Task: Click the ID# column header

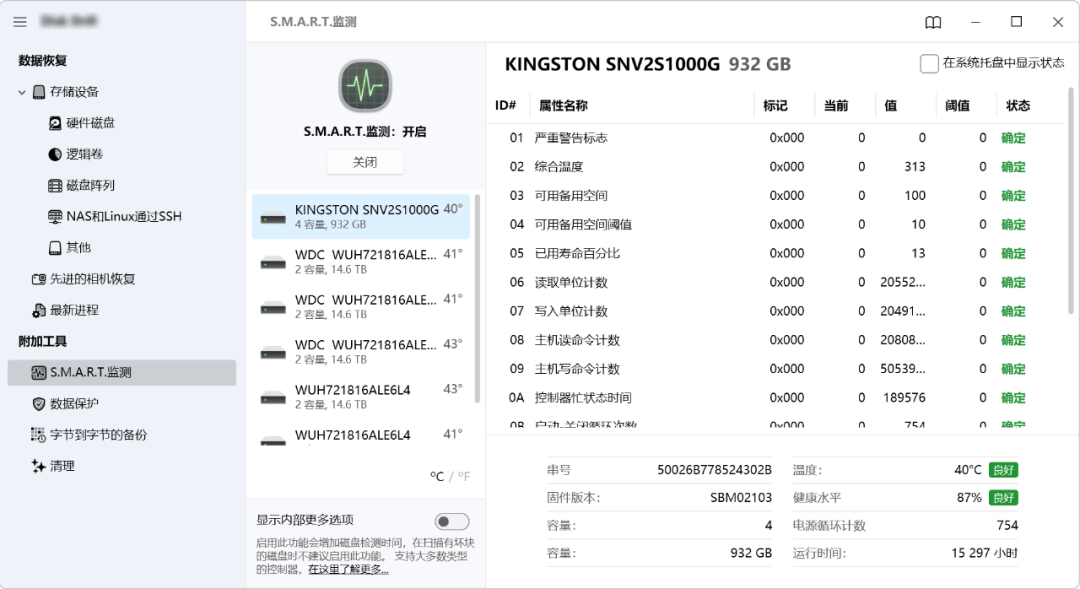Action: [x=506, y=105]
